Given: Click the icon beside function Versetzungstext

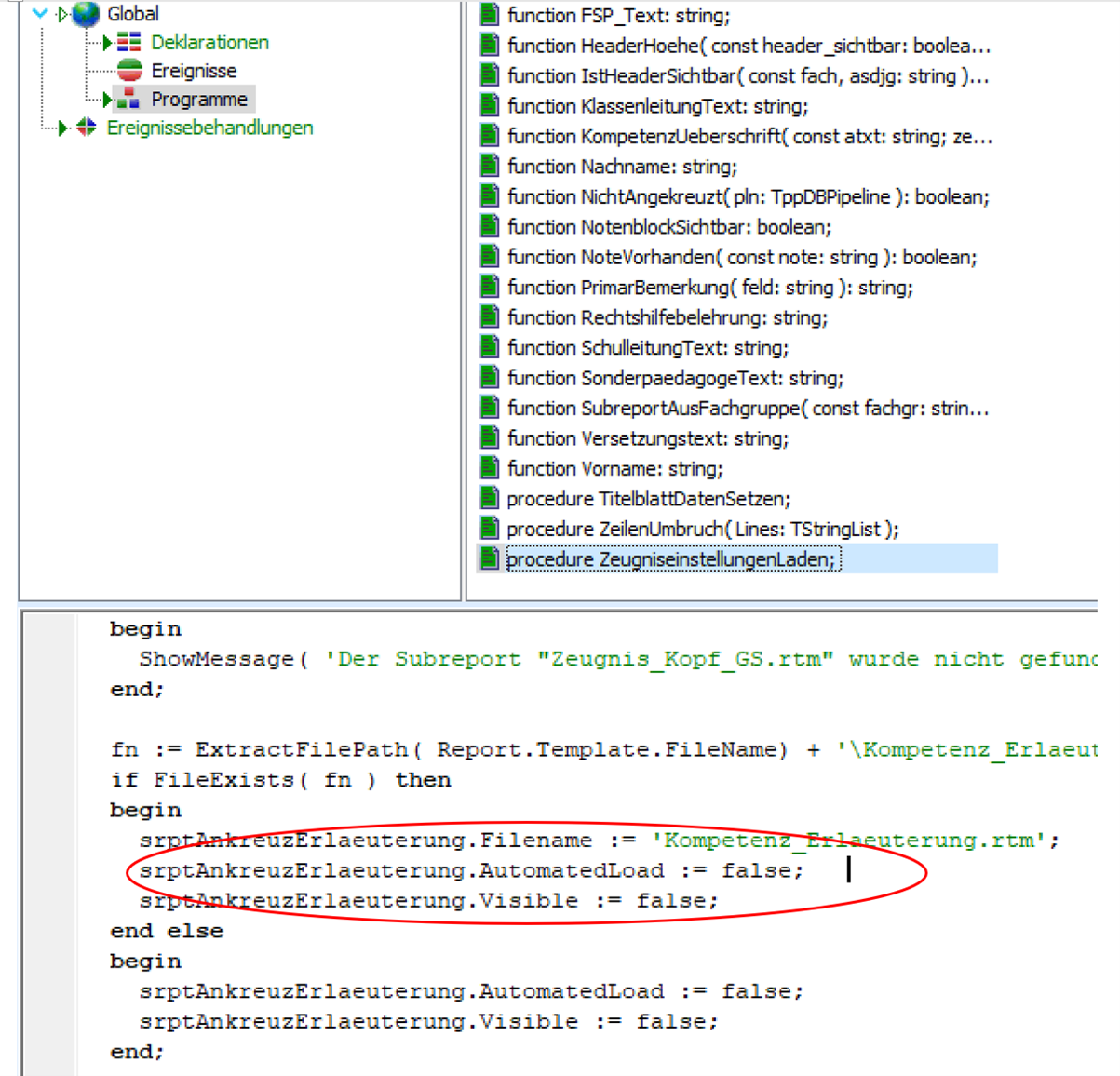Looking at the screenshot, I should click(489, 438).
